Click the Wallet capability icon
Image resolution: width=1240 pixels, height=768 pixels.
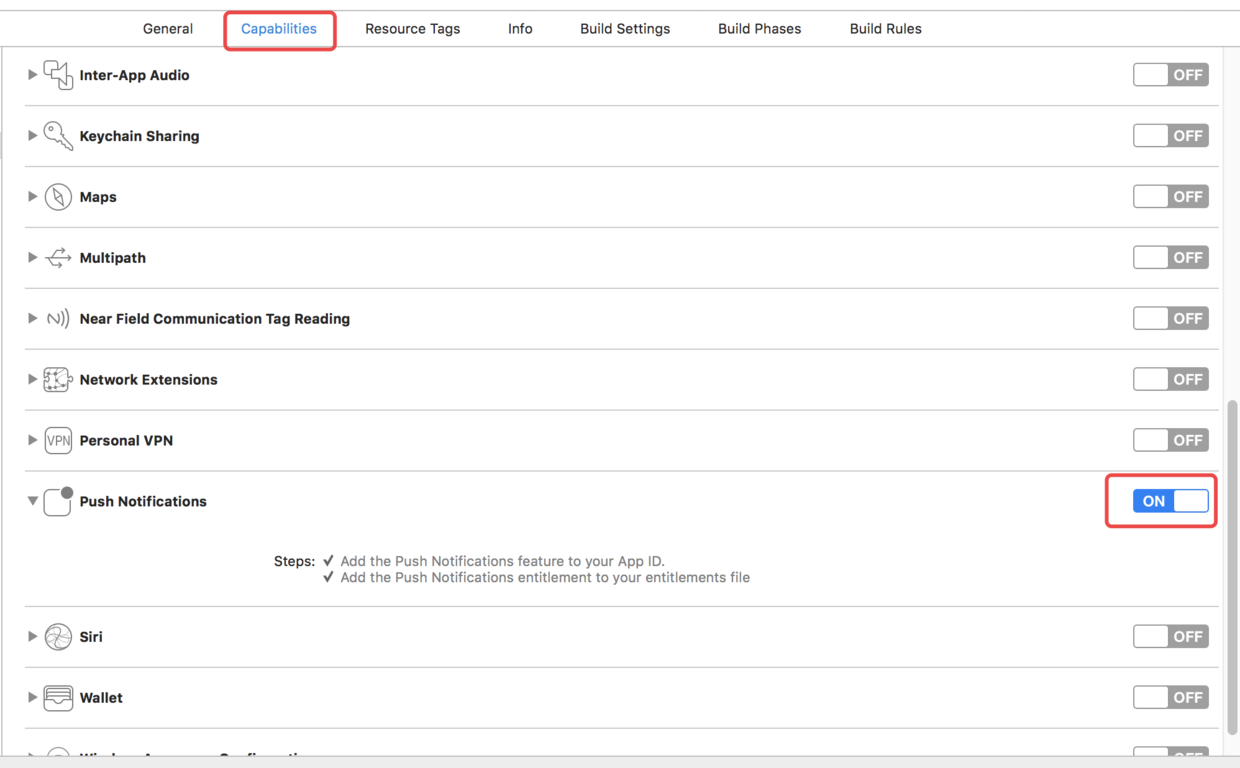58,698
